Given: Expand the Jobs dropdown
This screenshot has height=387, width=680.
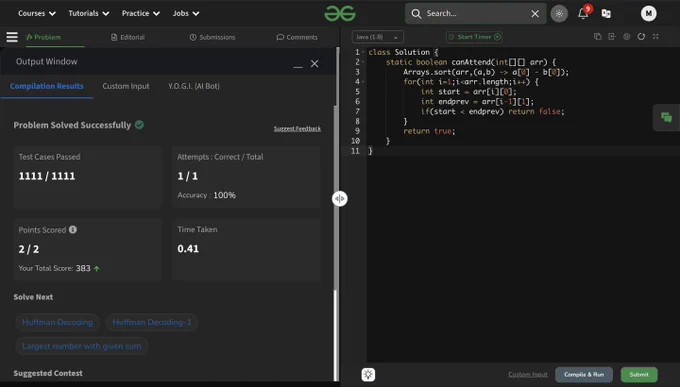Looking at the screenshot, I should [x=186, y=13].
